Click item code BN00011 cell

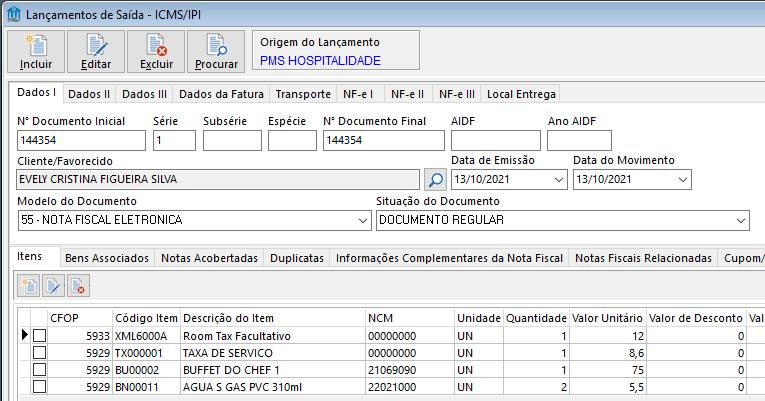click(x=146, y=387)
